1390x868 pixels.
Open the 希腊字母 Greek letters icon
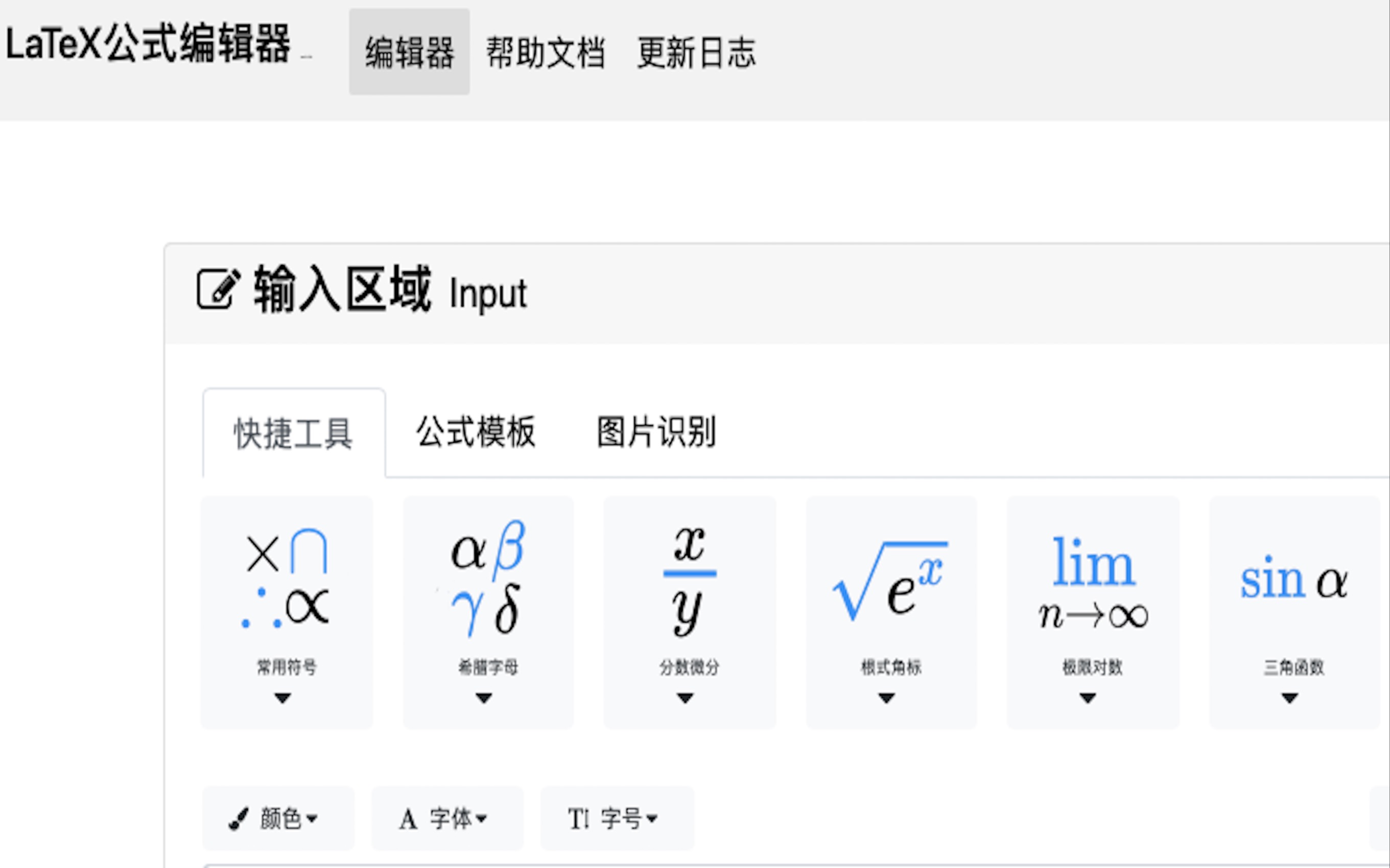tap(488, 578)
